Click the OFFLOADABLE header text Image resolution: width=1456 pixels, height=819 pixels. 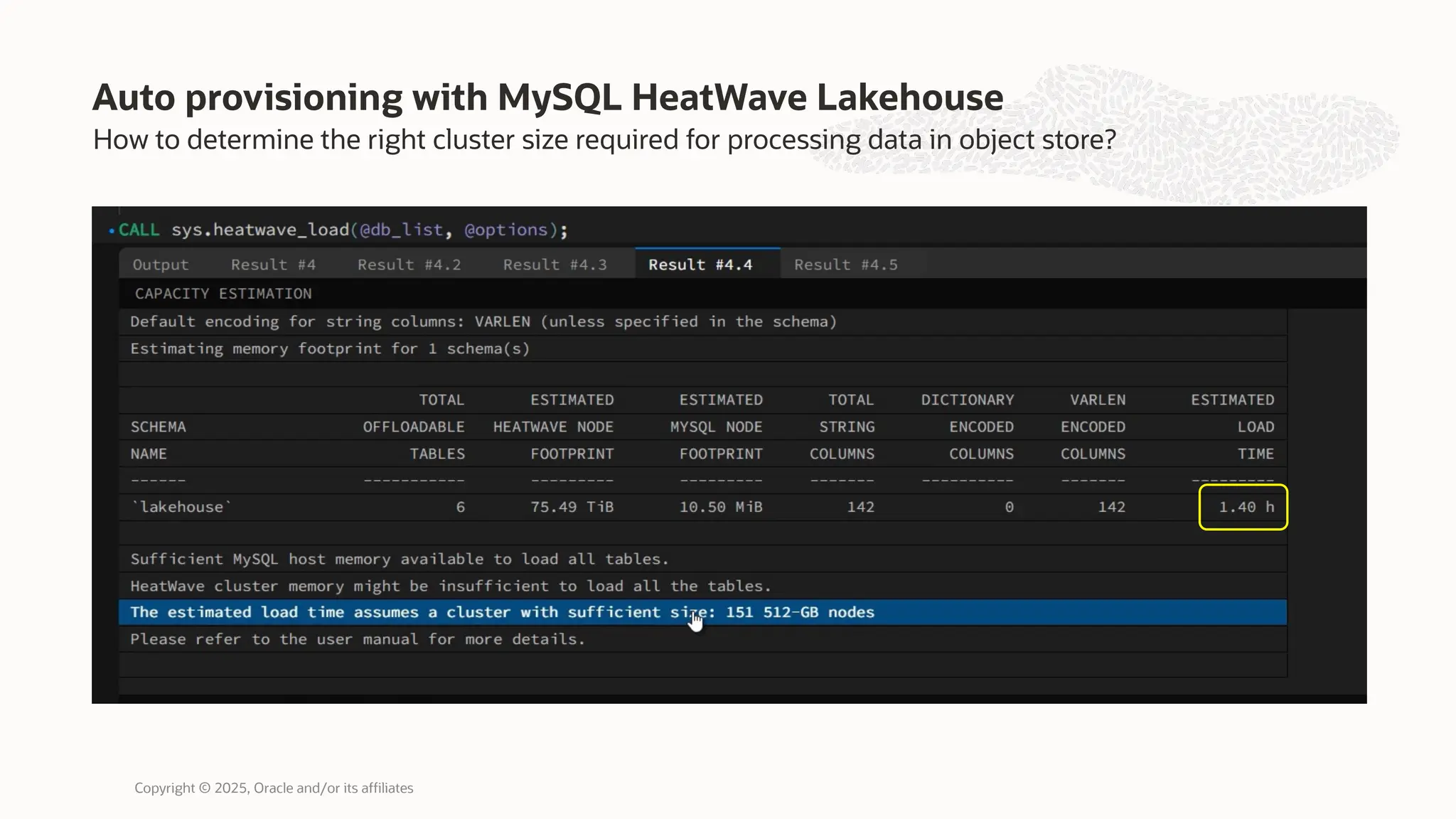click(x=414, y=427)
